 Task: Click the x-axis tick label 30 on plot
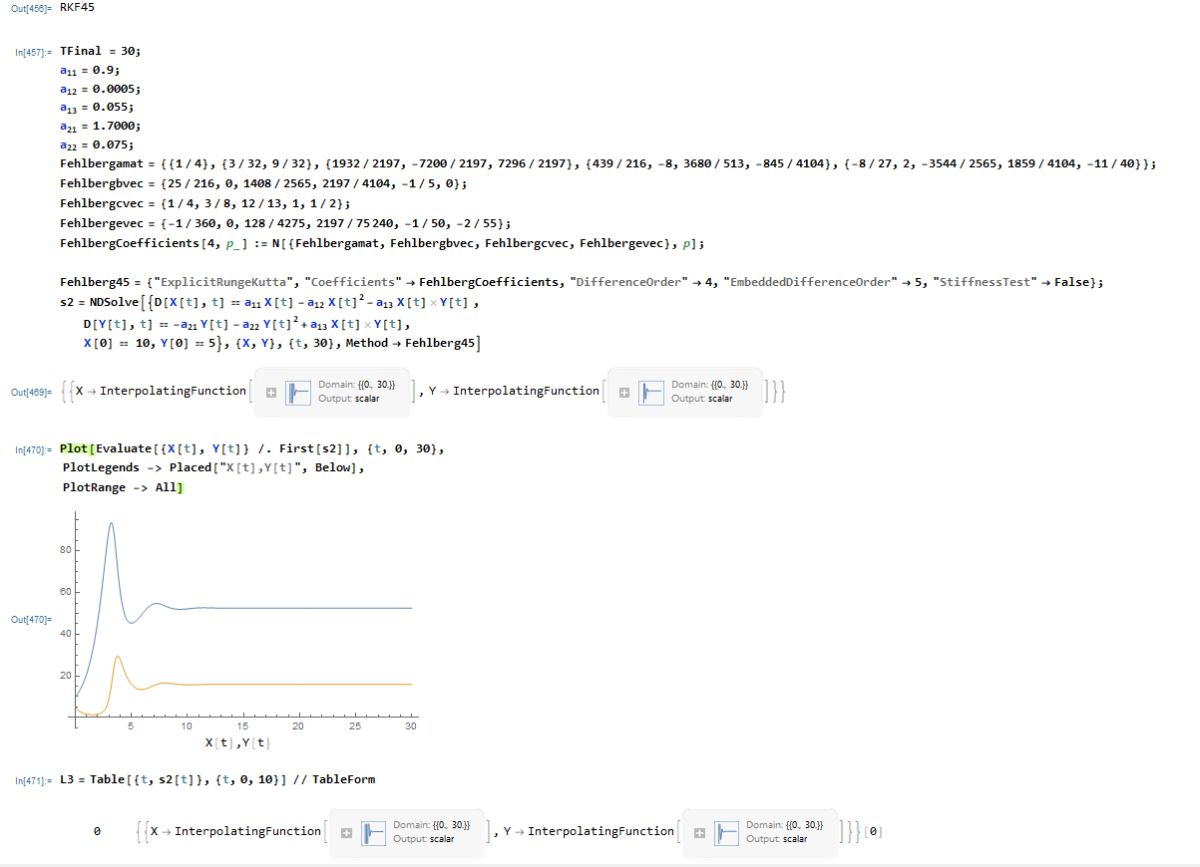coord(411,727)
